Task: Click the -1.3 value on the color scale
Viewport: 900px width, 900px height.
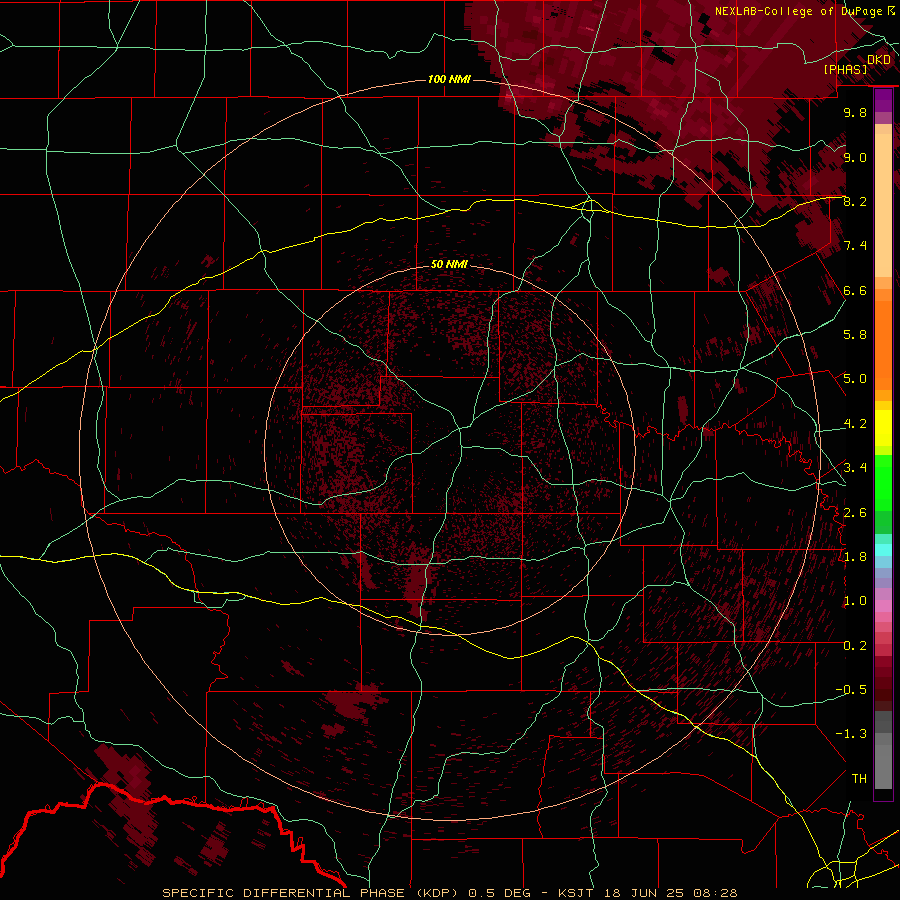Action: [x=851, y=734]
